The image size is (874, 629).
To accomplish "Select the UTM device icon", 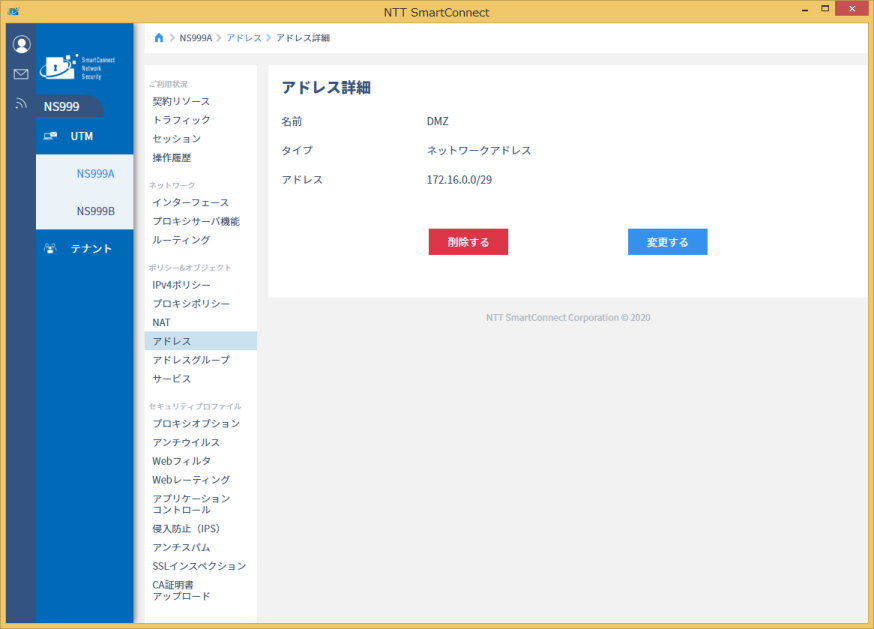I will click(x=50, y=136).
